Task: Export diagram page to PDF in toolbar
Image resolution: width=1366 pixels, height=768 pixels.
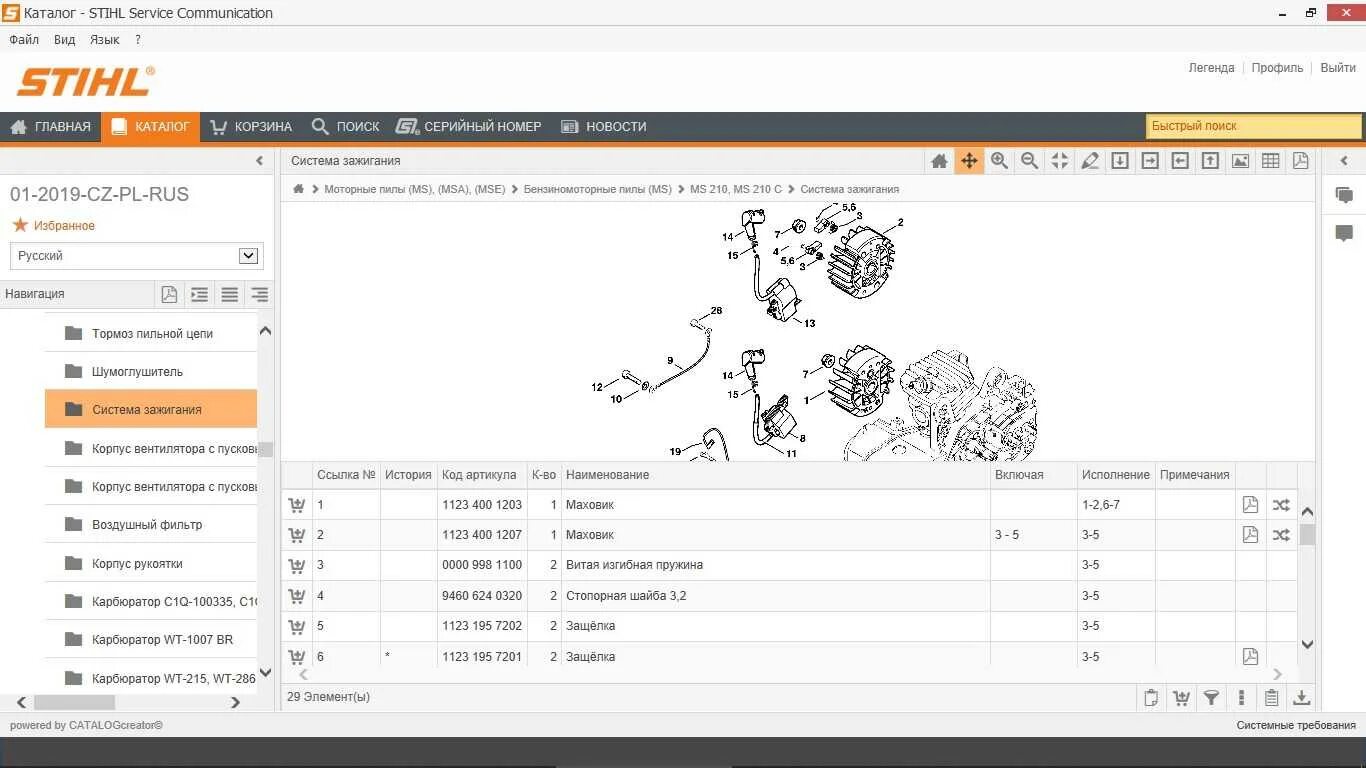Action: tap(1300, 161)
